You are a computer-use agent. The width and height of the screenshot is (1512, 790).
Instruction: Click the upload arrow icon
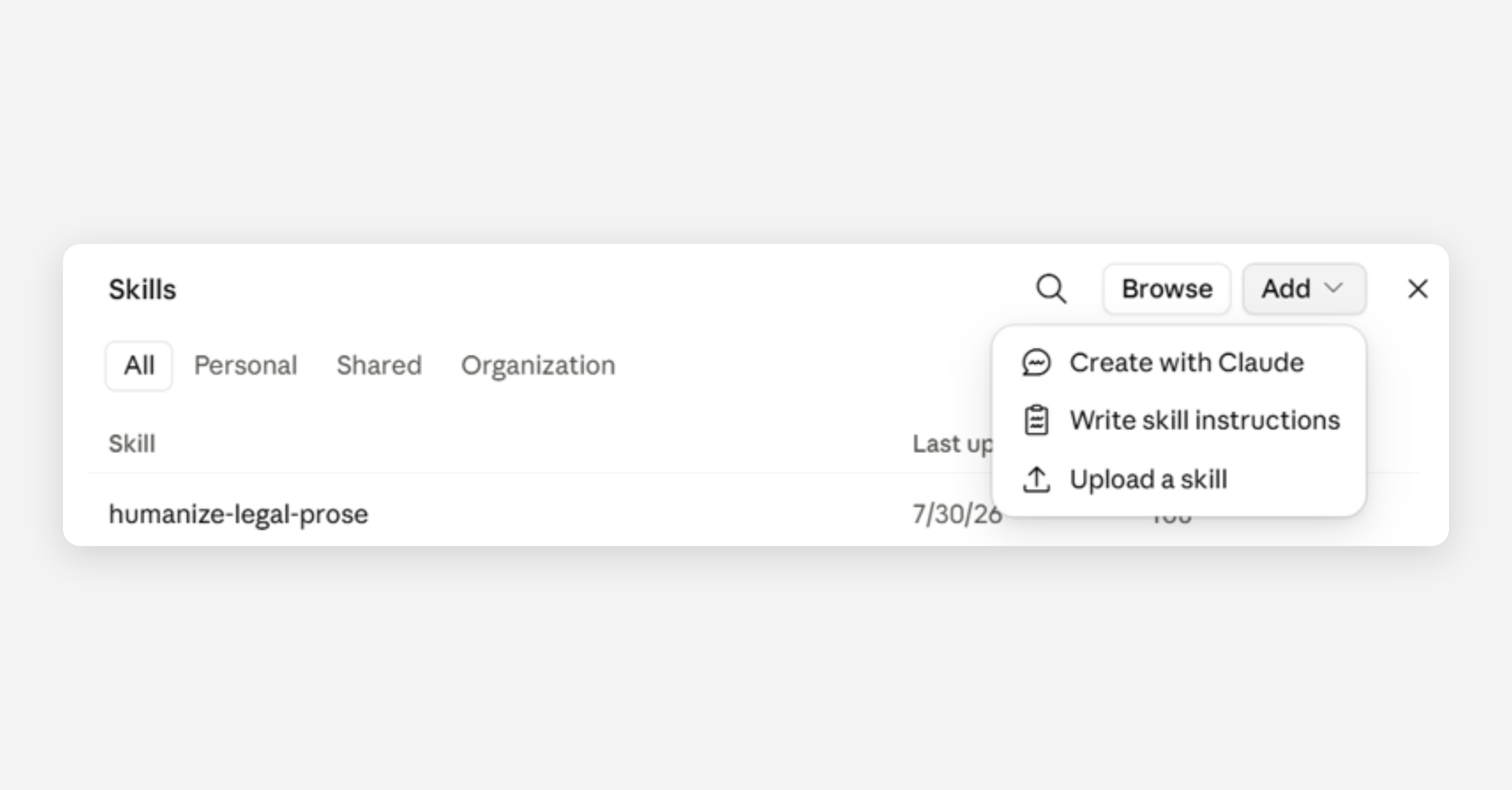(x=1036, y=479)
